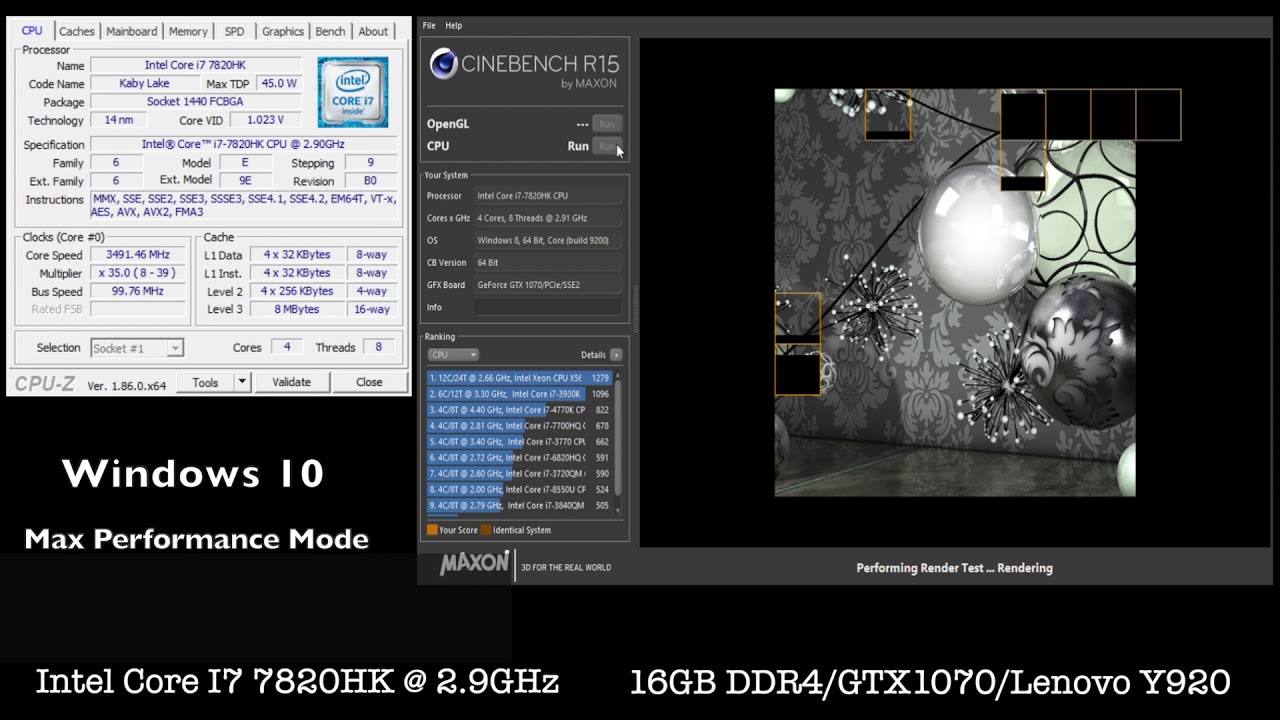This screenshot has width=1280, height=720.
Task: Click the Details arrow button in Ranking
Action: [616, 355]
